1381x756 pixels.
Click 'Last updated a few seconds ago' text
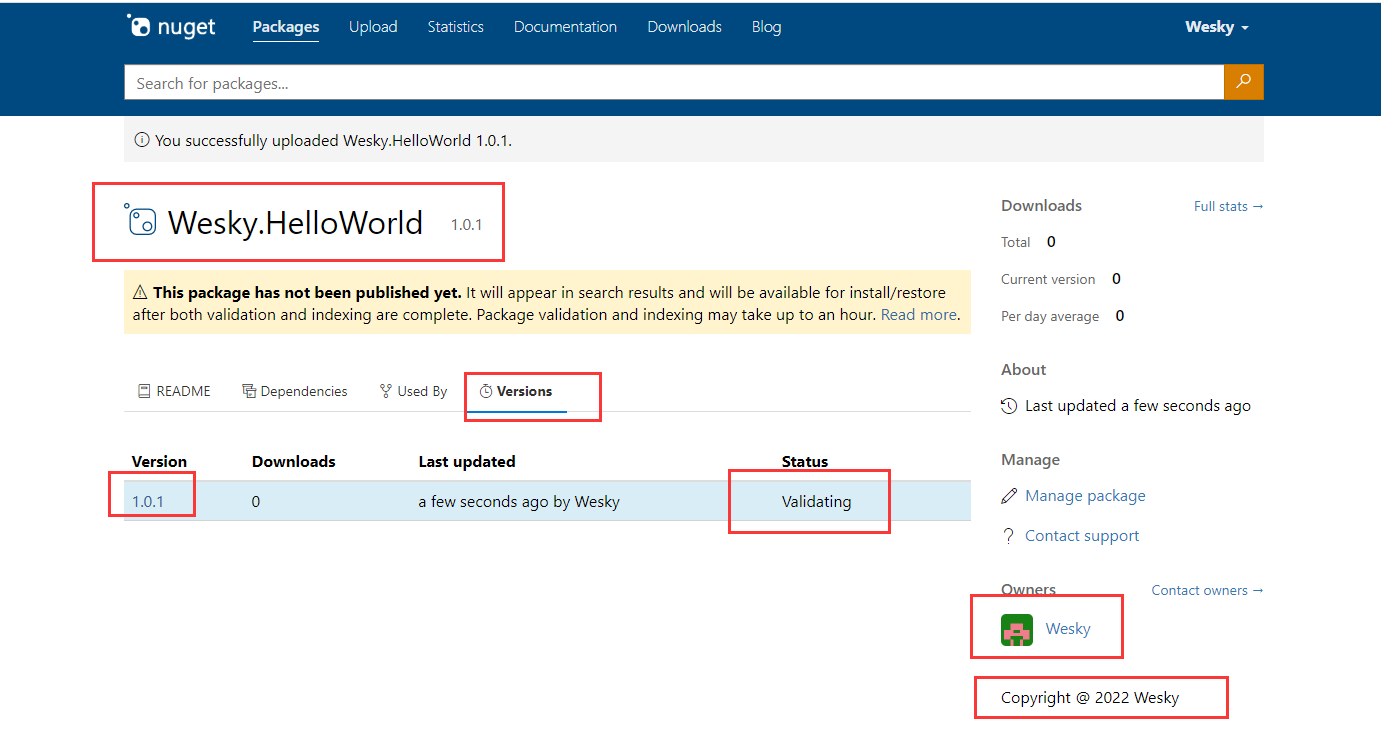click(1138, 406)
